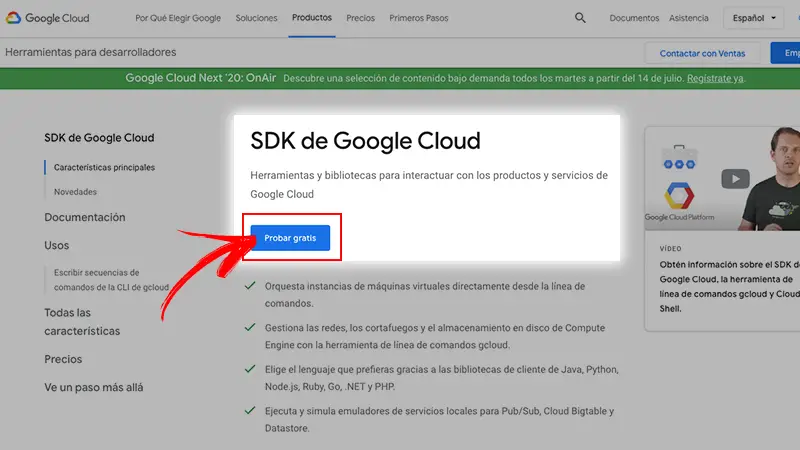Open the Español language dropdown

tap(754, 18)
